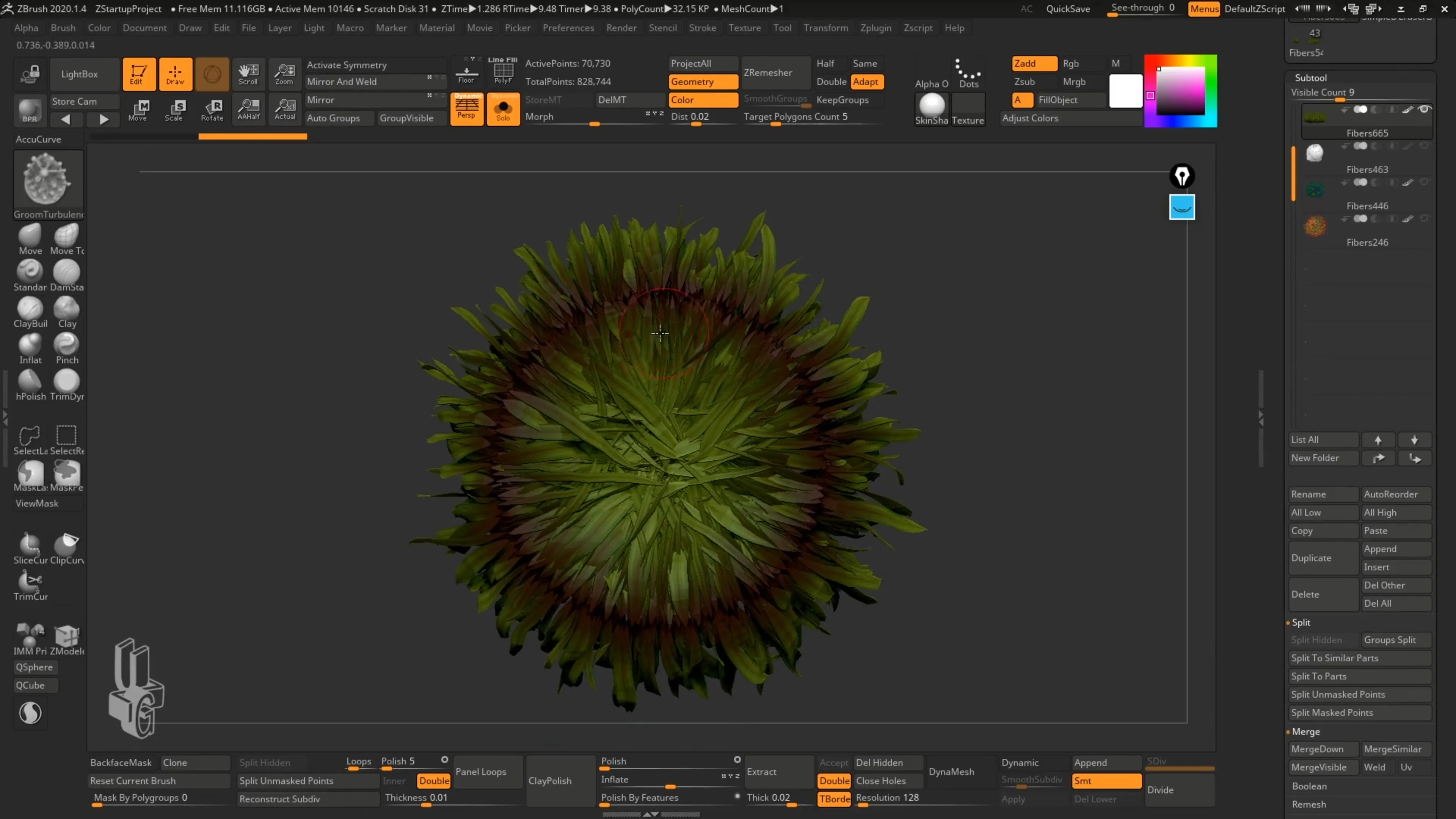
Task: Select the TrimCurve brush
Action: click(30, 585)
